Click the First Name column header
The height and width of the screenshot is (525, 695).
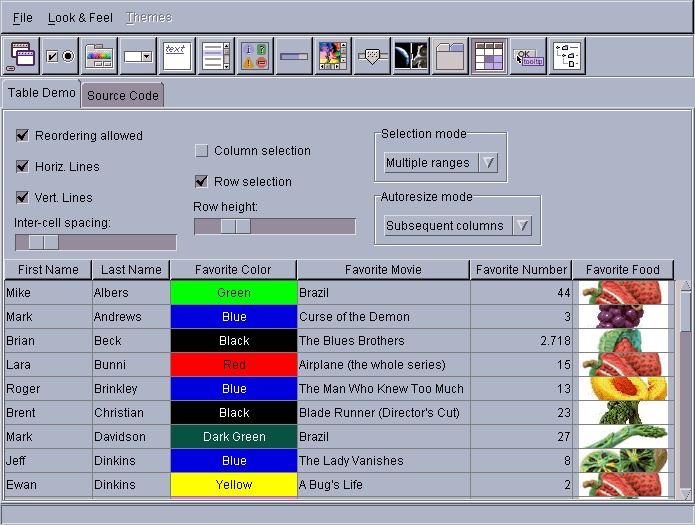(48, 270)
